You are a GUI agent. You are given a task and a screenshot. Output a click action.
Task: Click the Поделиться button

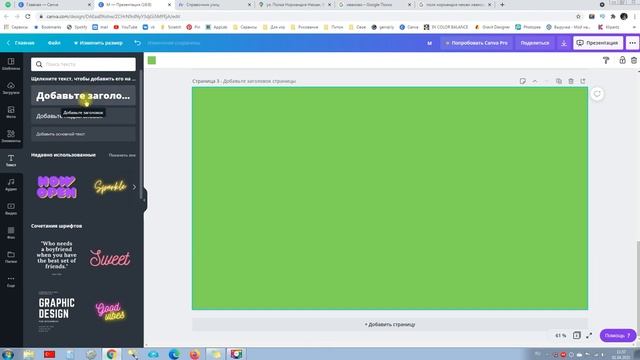tap(535, 43)
